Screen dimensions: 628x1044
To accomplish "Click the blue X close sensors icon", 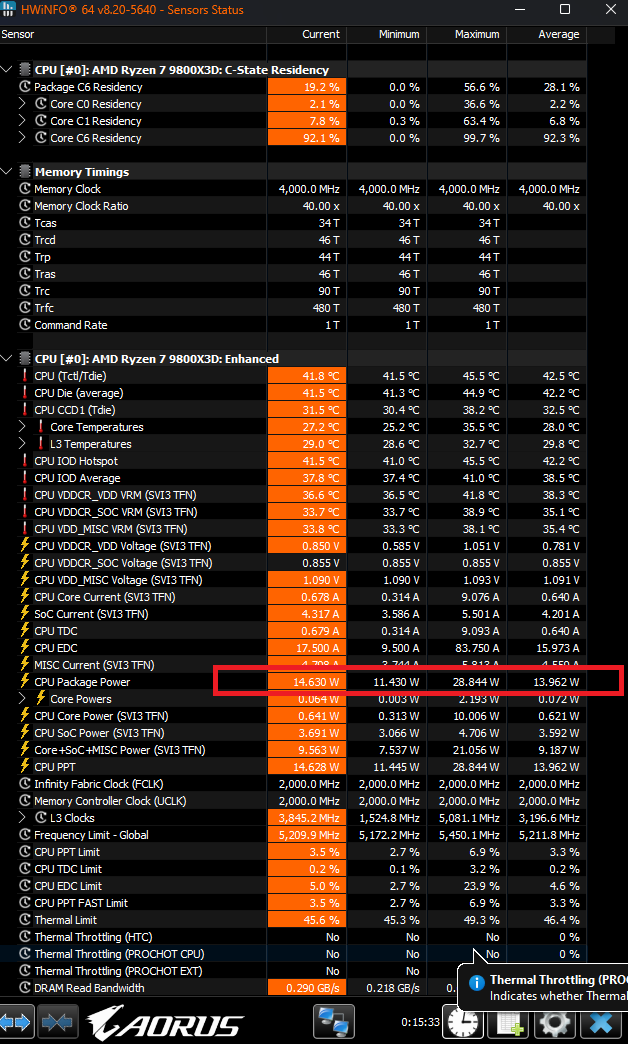I will pos(602,1023).
